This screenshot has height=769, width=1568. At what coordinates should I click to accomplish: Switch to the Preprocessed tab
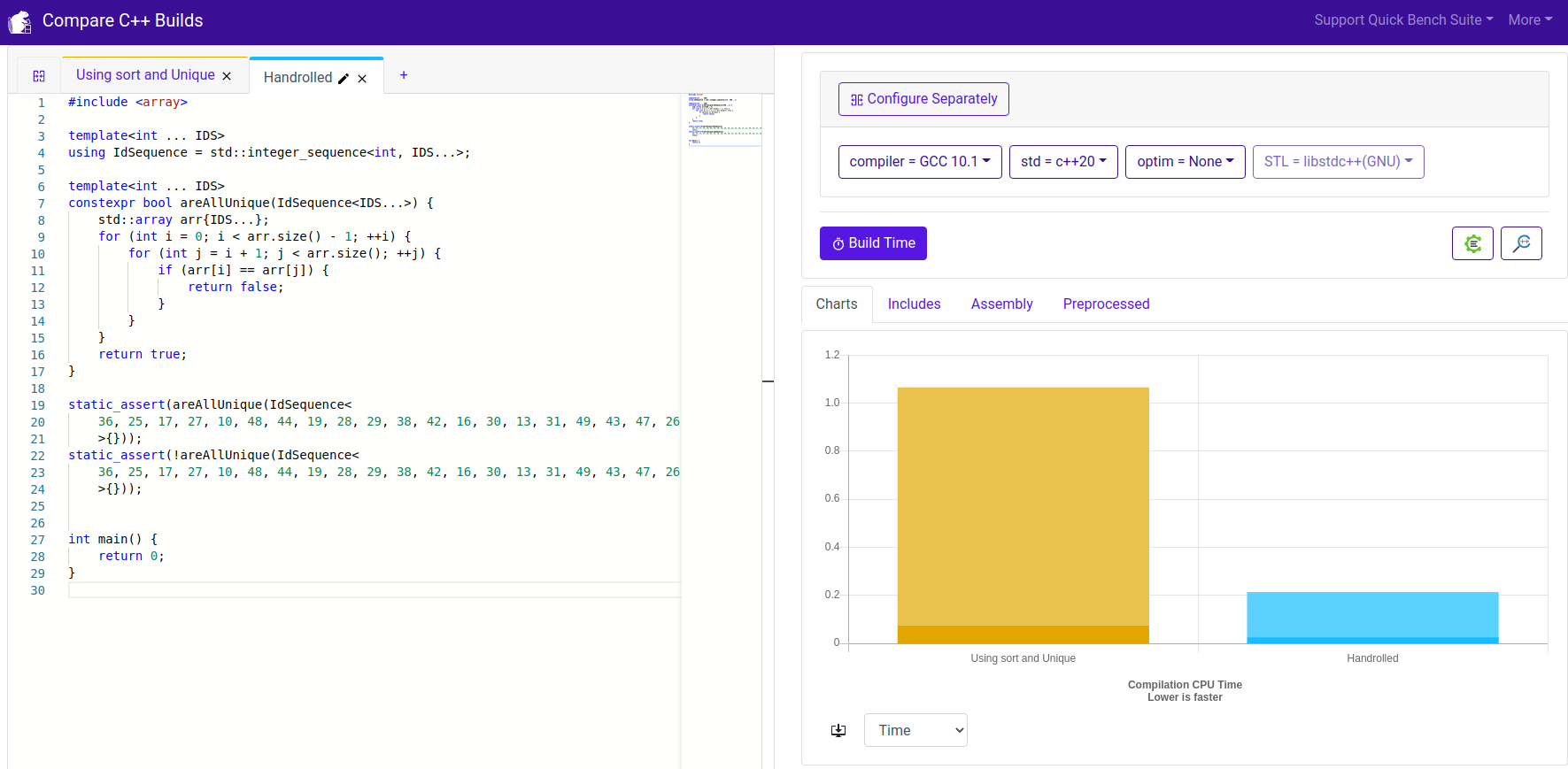1106,304
